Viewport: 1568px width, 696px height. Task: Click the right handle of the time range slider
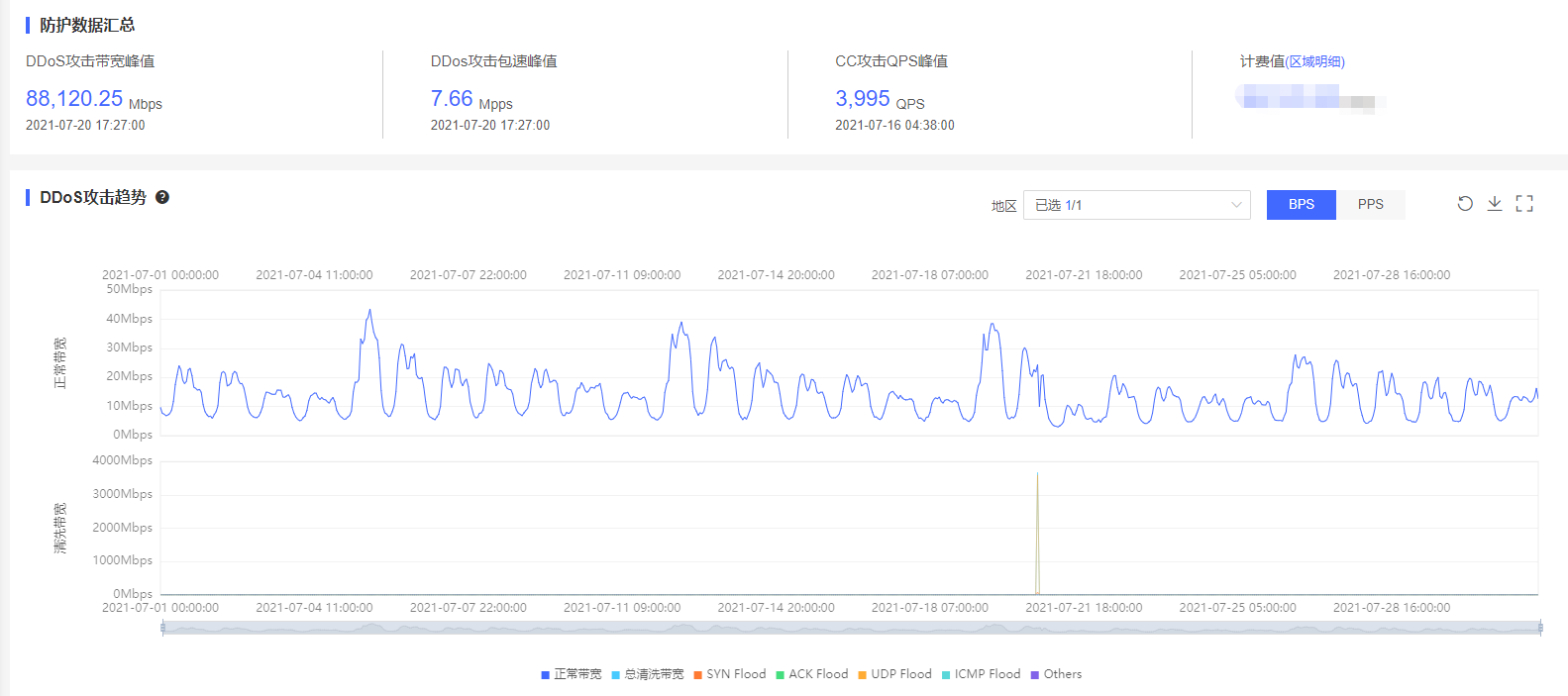point(1540,628)
